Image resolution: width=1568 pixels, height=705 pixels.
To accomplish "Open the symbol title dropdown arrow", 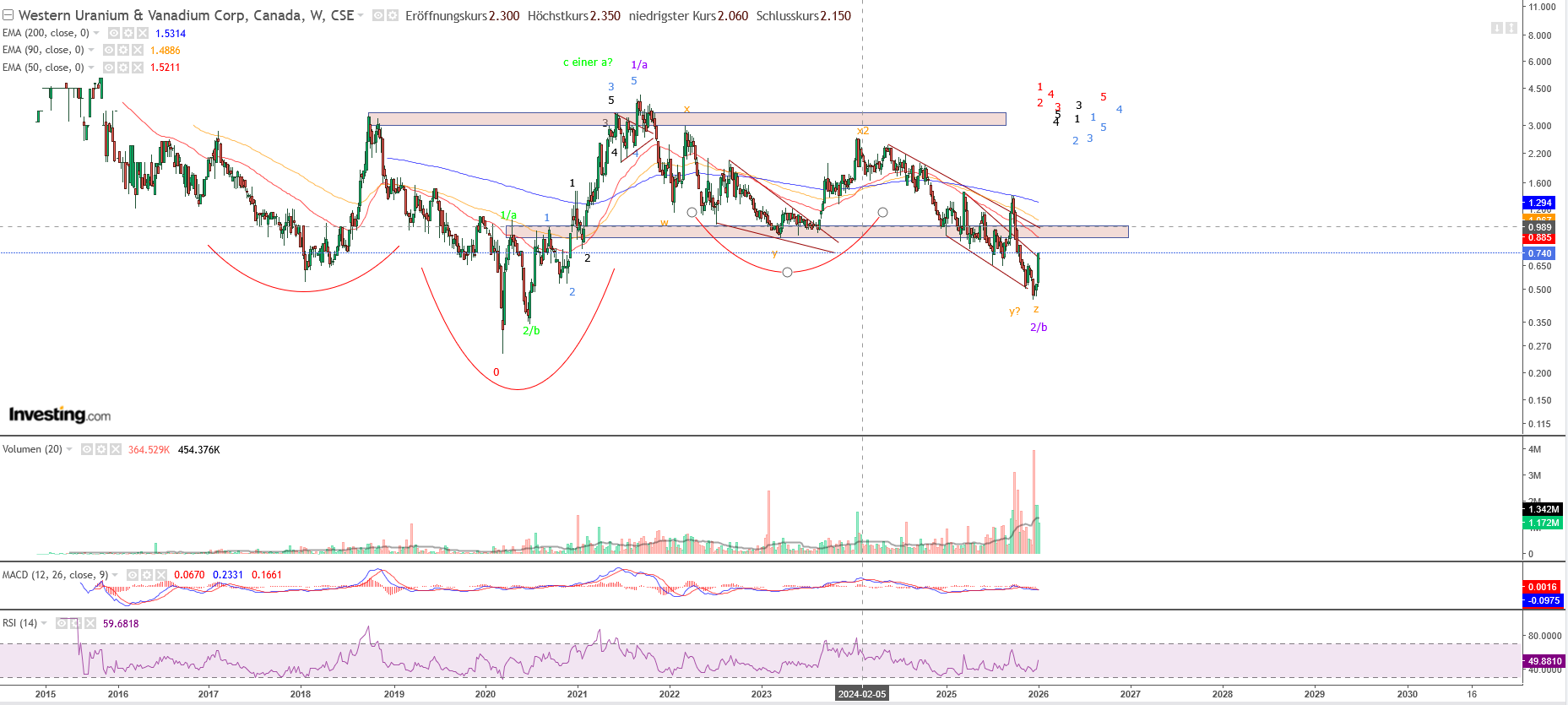I will point(361,15).
